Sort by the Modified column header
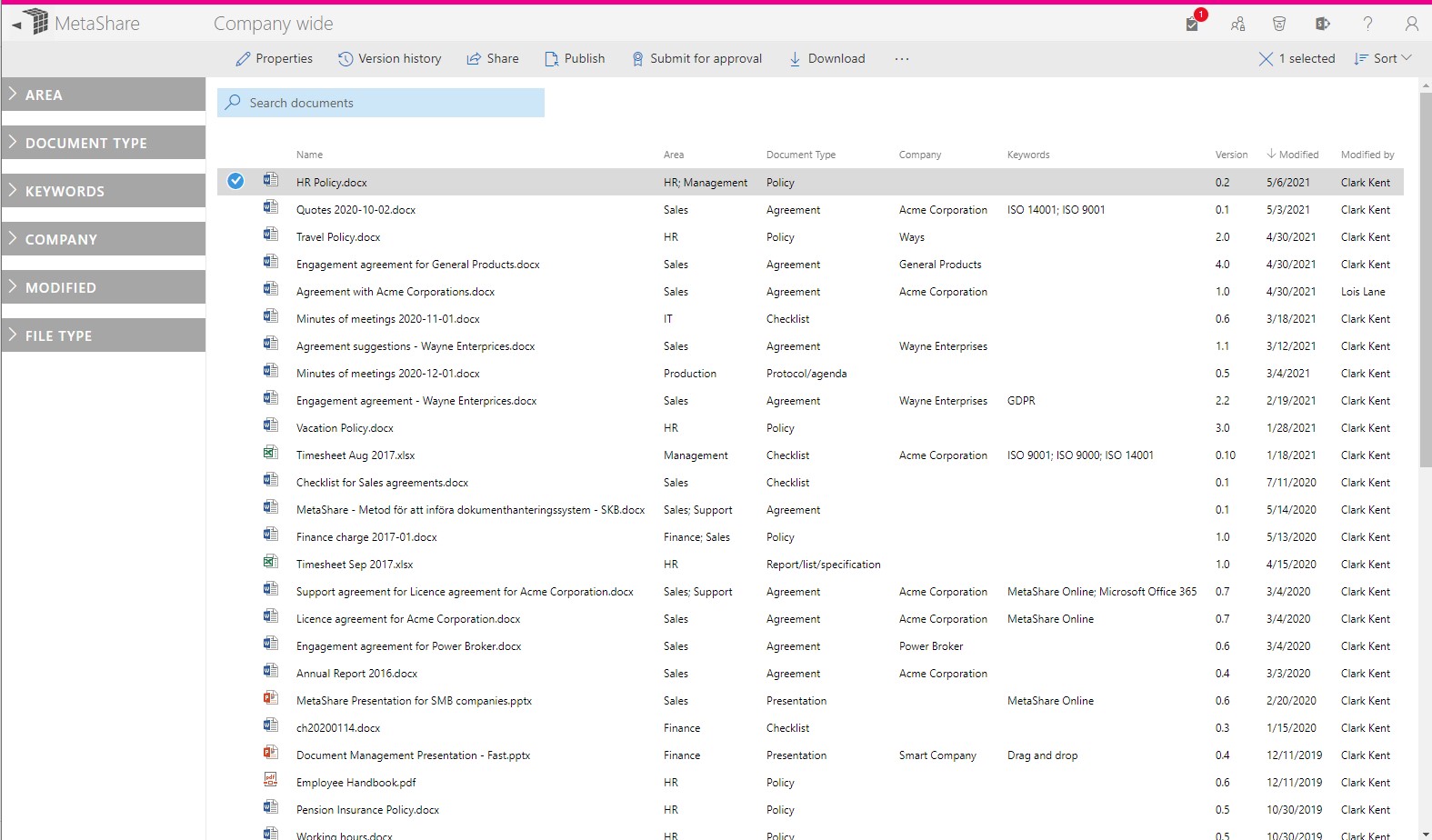 click(x=1292, y=155)
